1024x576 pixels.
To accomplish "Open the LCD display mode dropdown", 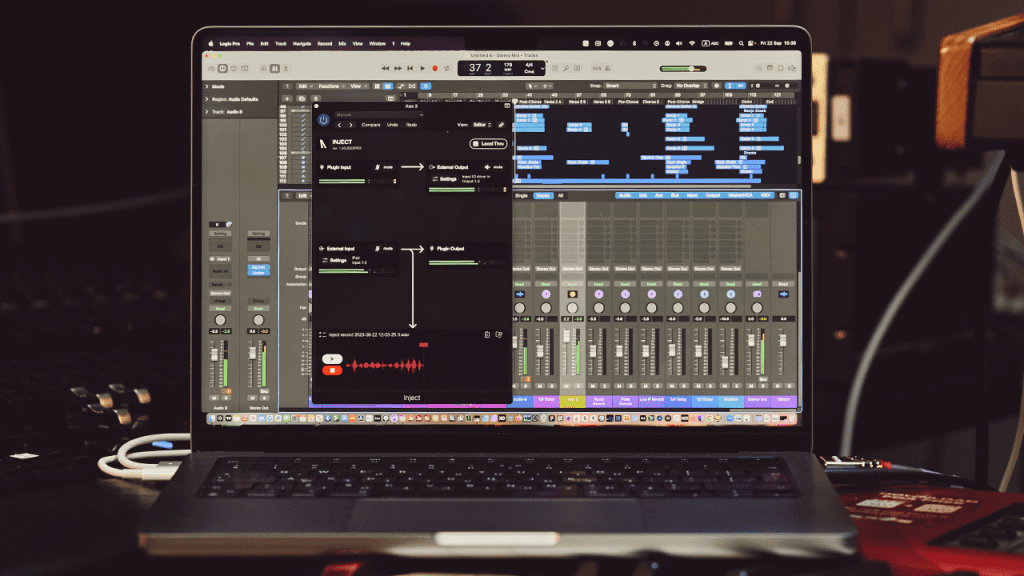I will pos(542,68).
